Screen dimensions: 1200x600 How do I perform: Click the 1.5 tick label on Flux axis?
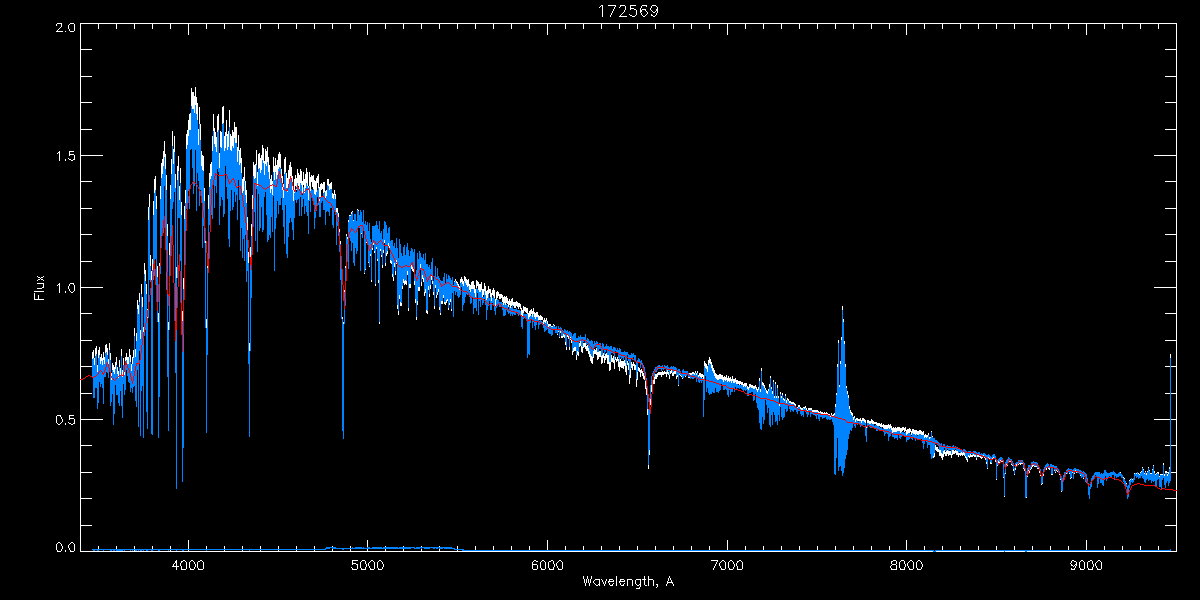64,156
